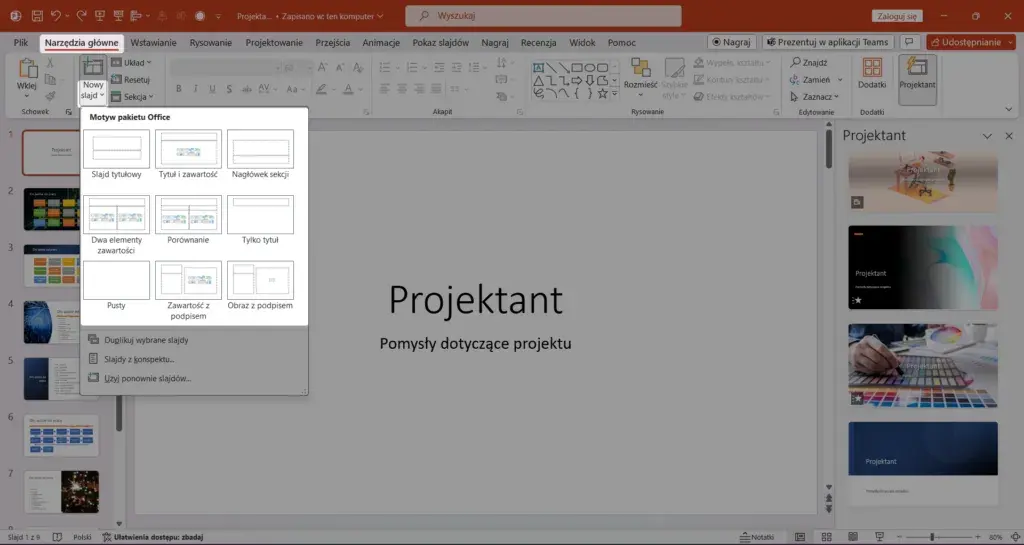Pick the color swatches photo design

(x=923, y=366)
